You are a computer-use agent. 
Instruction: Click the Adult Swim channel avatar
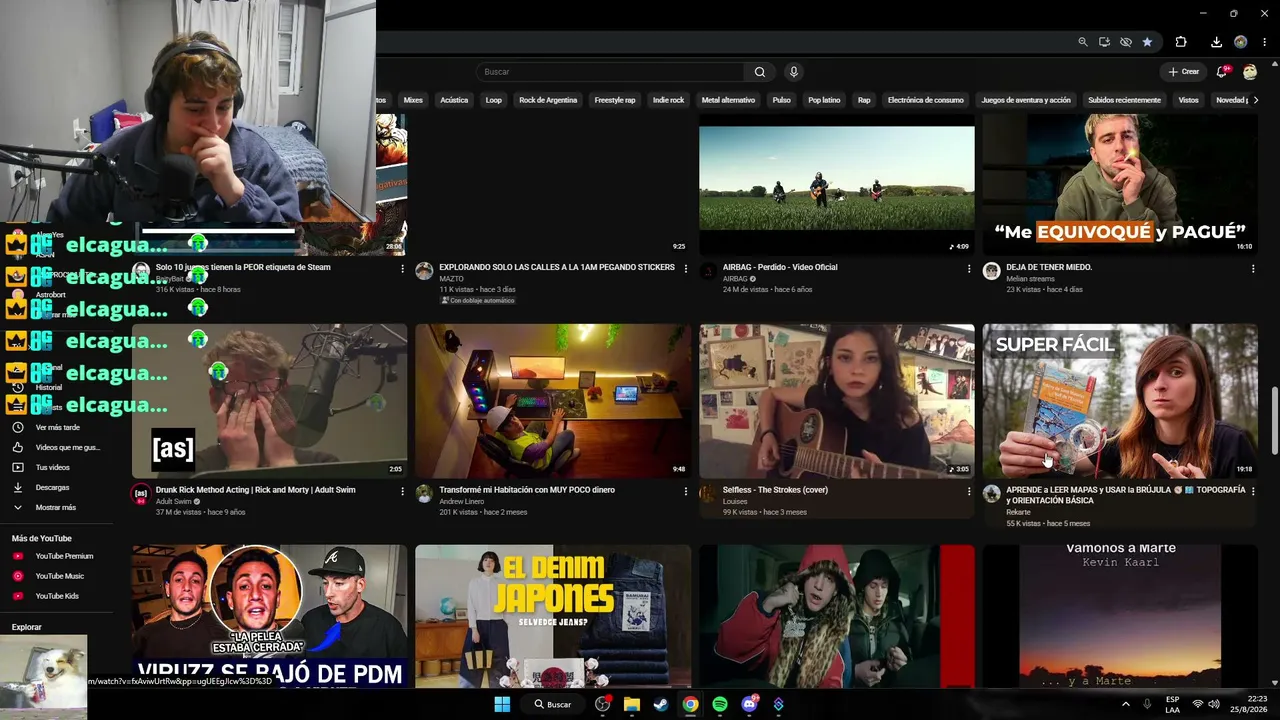(141, 494)
